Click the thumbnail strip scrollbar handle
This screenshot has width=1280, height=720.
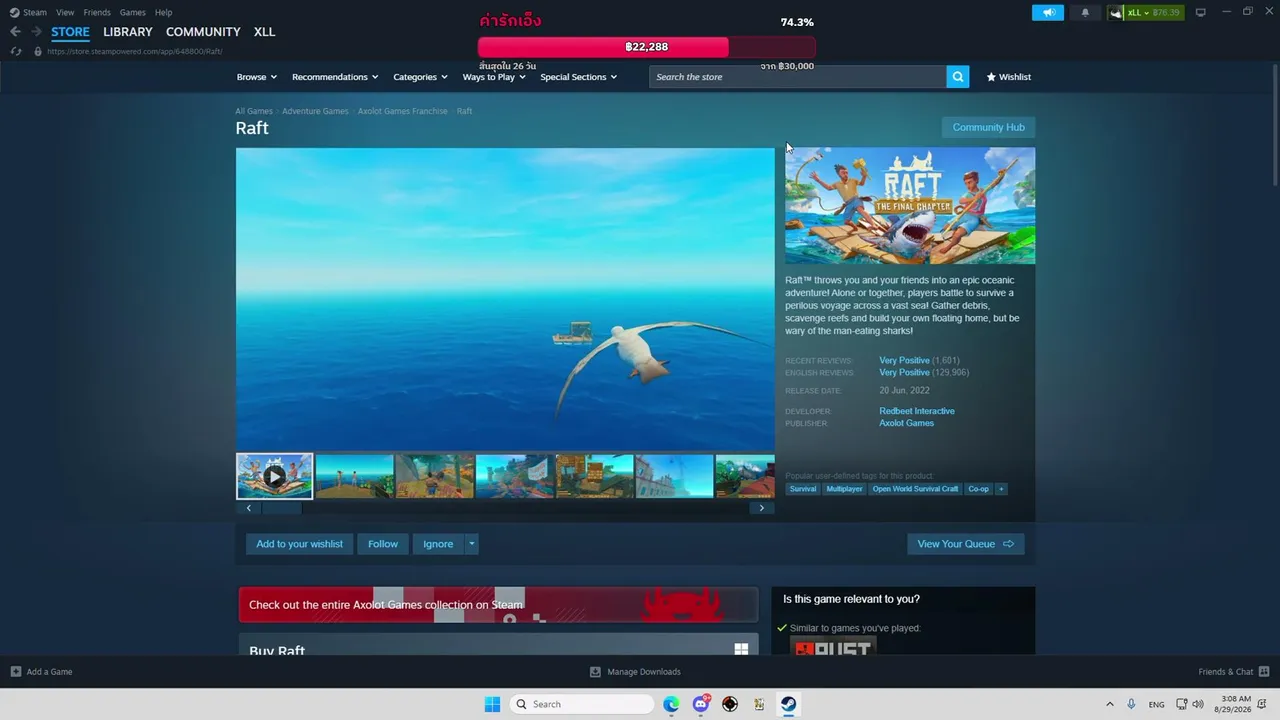(x=281, y=508)
